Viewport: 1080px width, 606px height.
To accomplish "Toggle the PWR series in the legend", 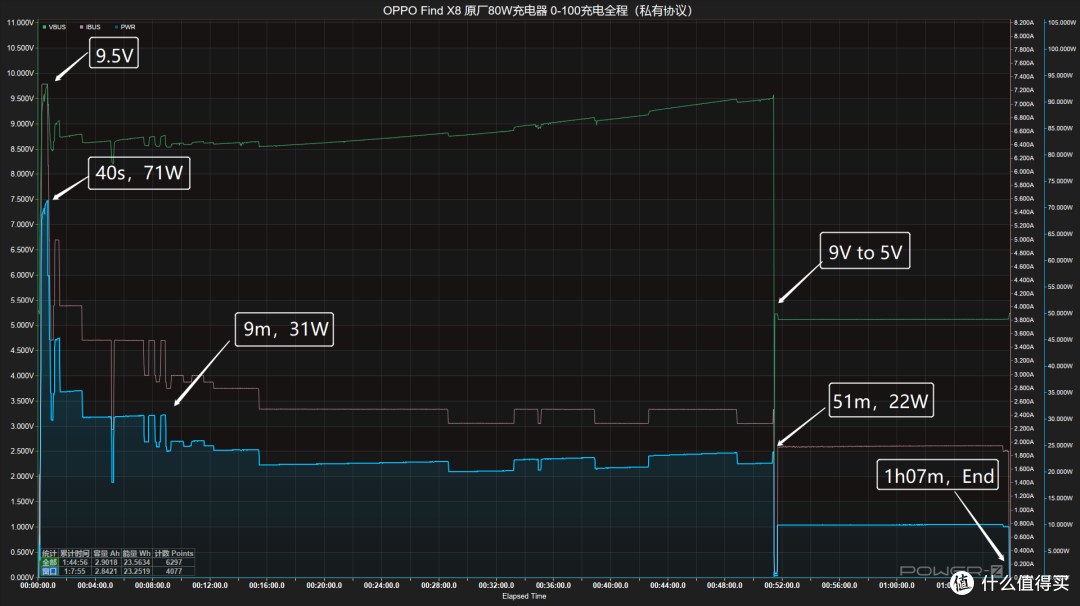I will (125, 28).
